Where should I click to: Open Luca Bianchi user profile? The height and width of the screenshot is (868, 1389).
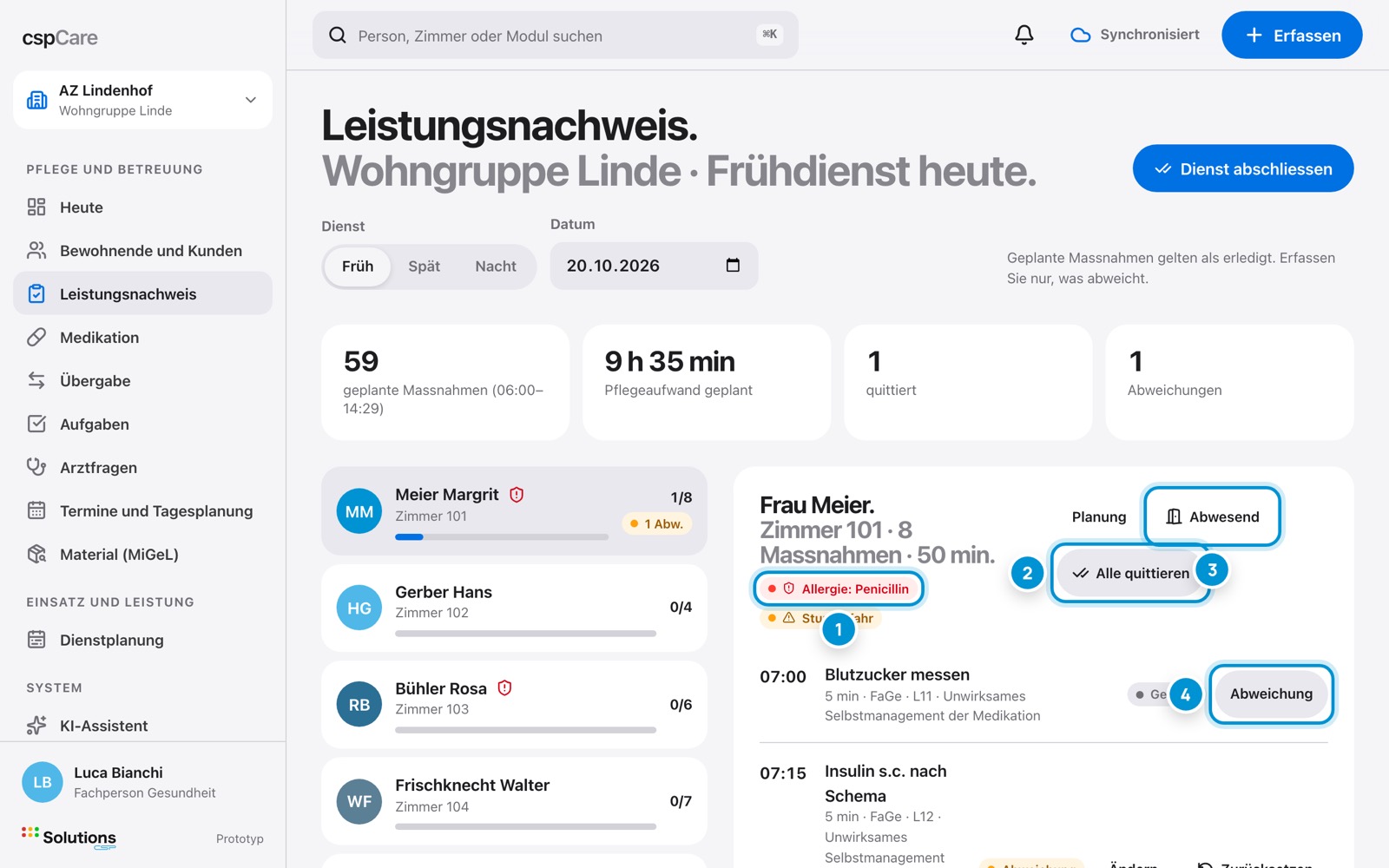coord(142,782)
